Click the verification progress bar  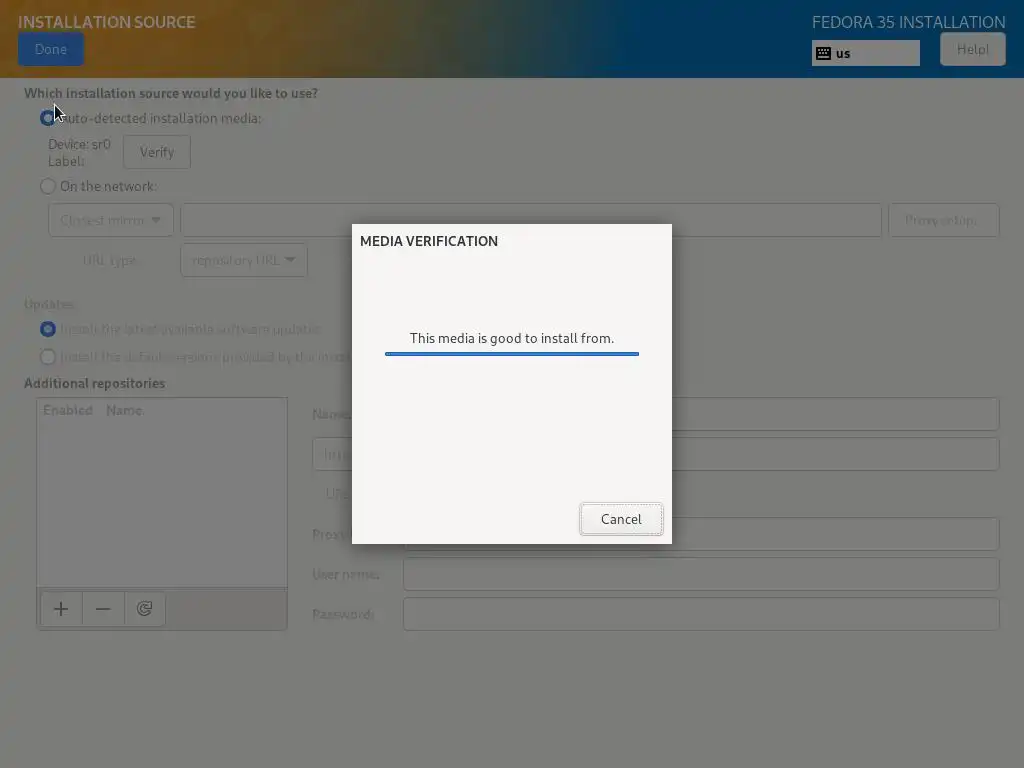512,354
